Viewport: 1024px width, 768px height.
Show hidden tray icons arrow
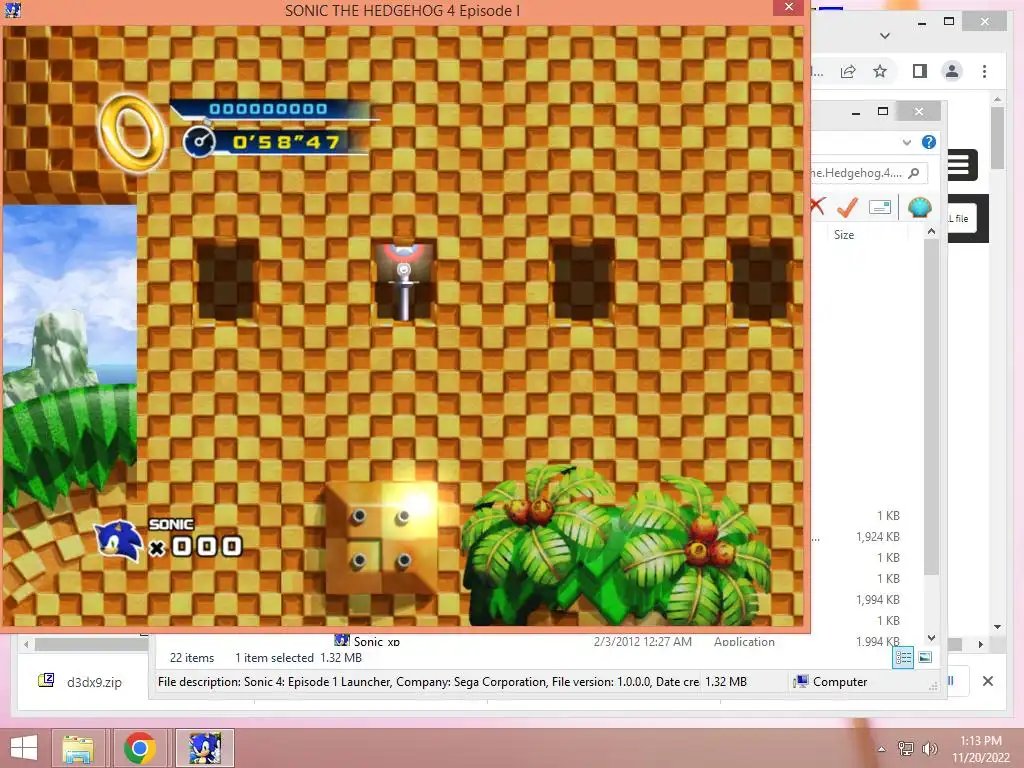pos(882,749)
